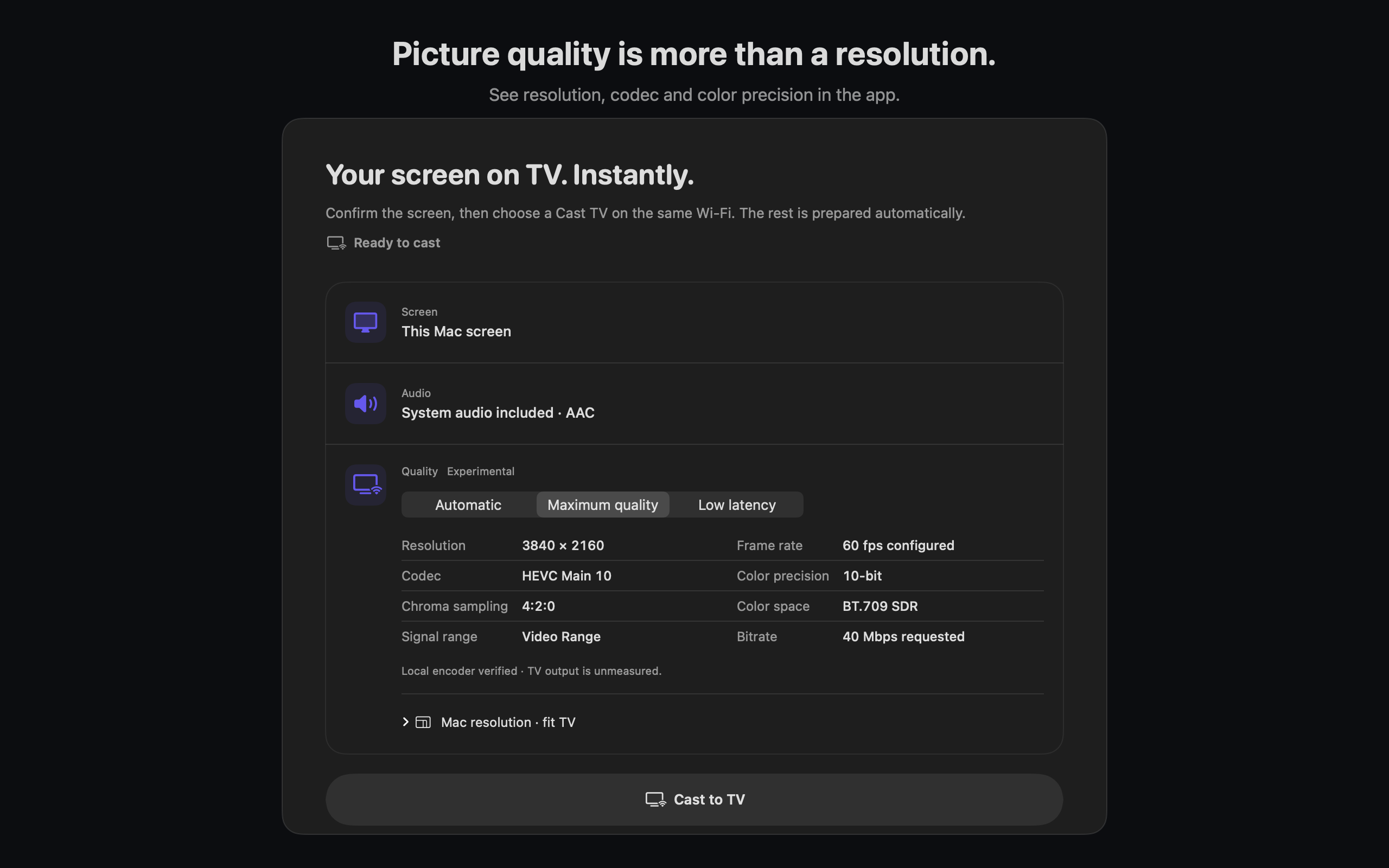
Task: Start casting with Cast to TV
Action: tap(694, 800)
